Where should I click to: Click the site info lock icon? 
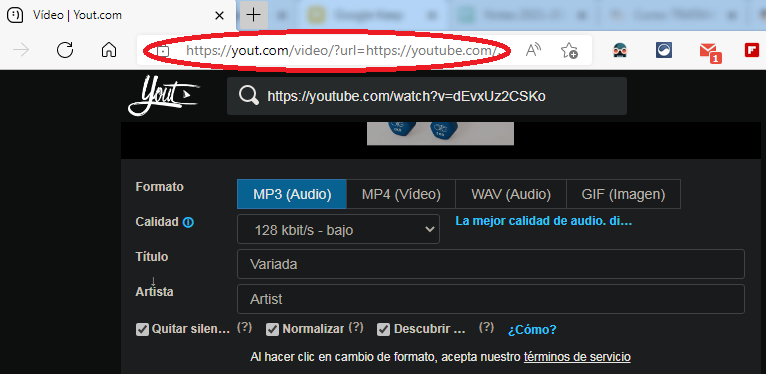pyautogui.click(x=163, y=50)
